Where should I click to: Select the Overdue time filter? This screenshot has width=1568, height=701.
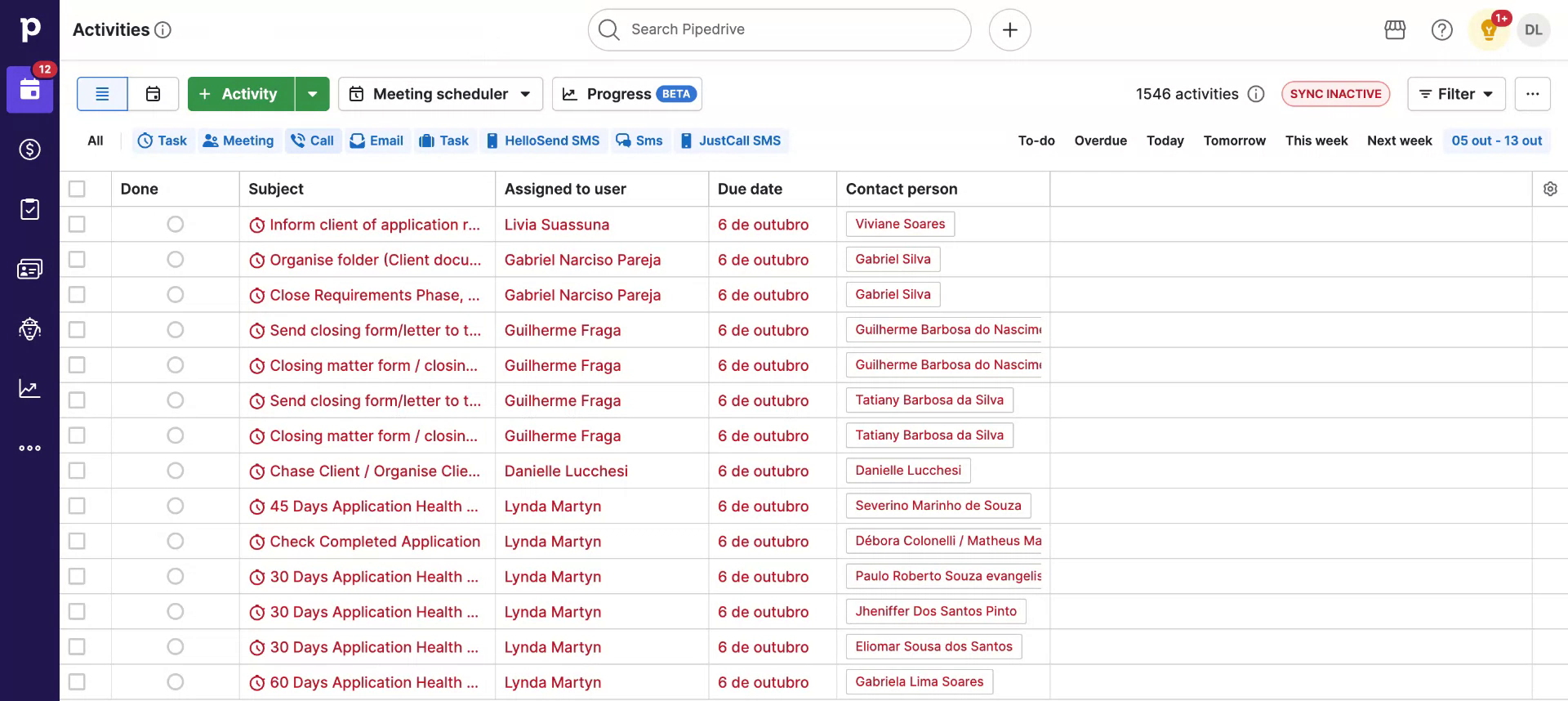pos(1101,141)
